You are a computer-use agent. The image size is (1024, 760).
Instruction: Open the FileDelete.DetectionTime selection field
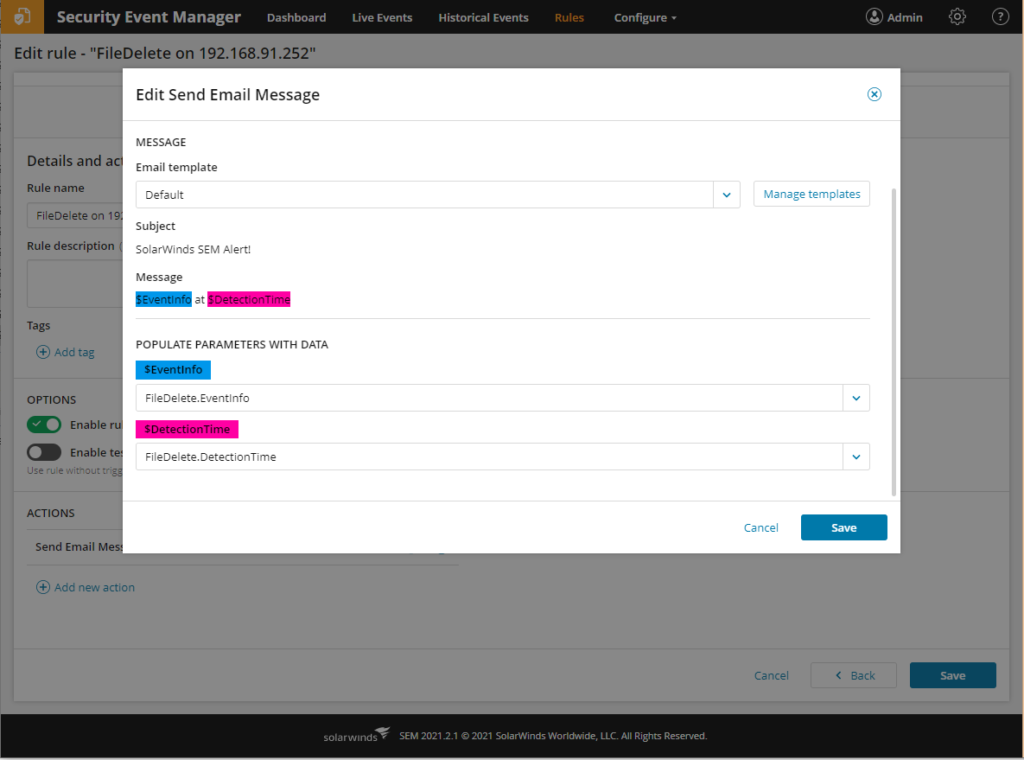tap(502, 457)
